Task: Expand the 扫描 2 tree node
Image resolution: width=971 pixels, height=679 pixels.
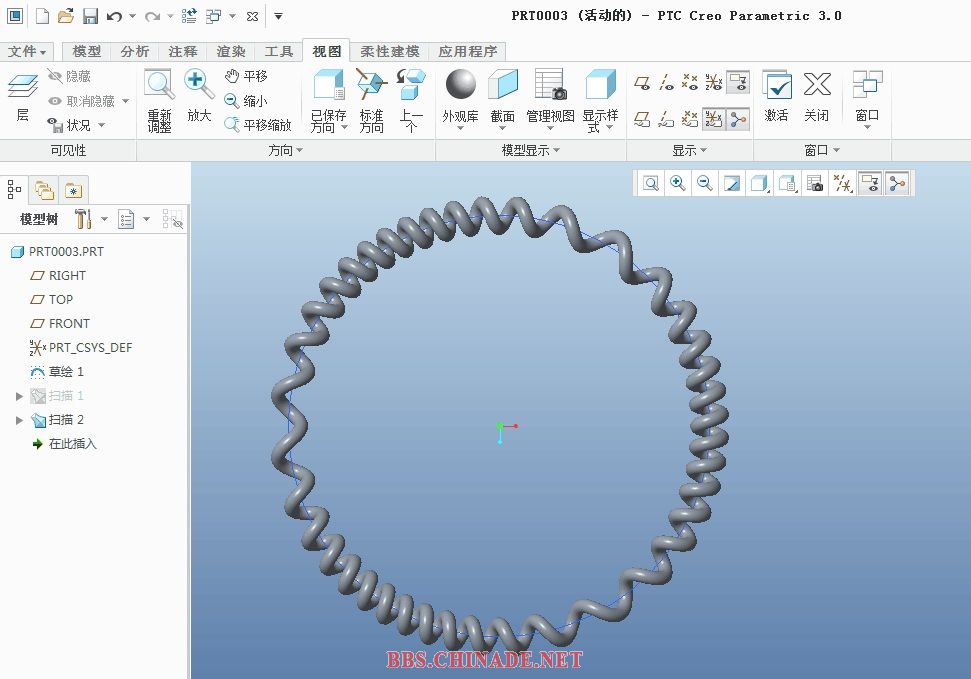Action: [x=19, y=420]
